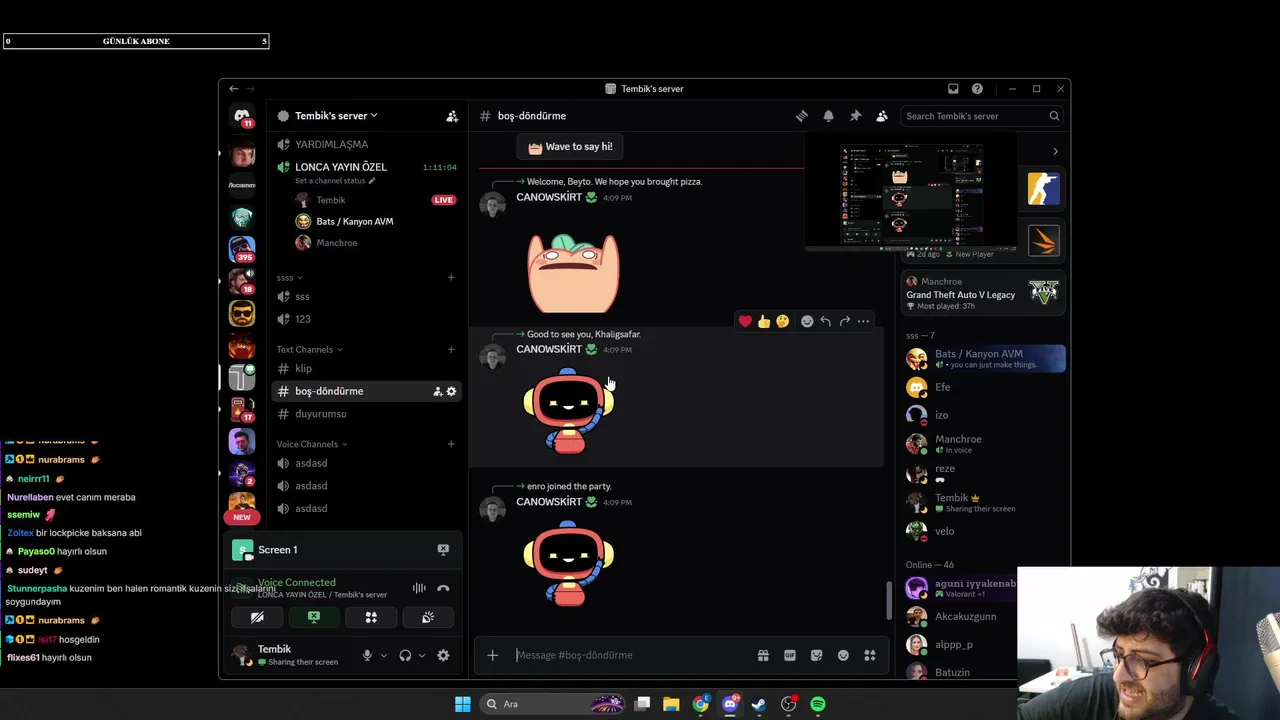Collapse the ssss category

pos(289,277)
